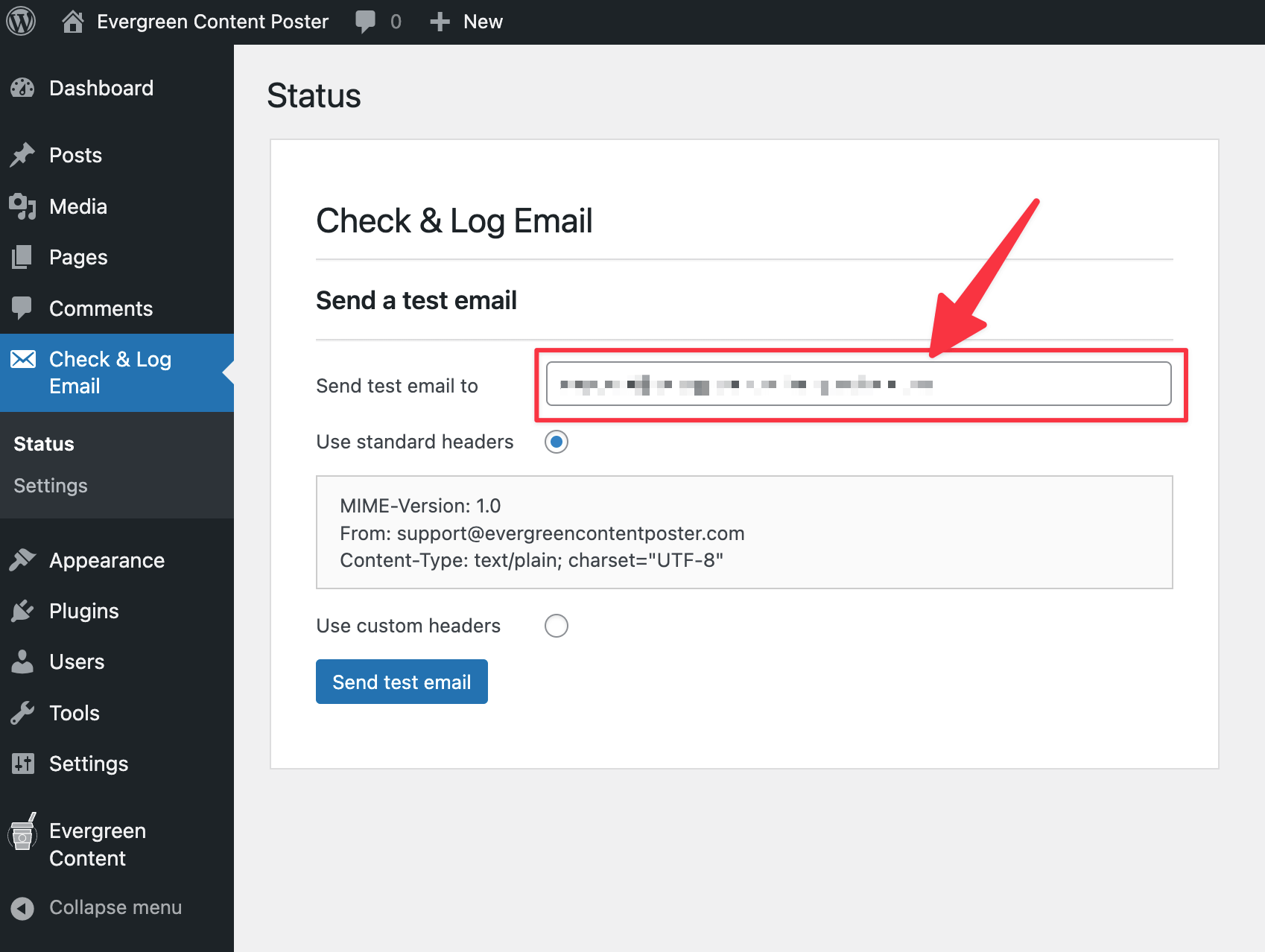Viewport: 1265px width, 952px height.
Task: Click the WordPress logo icon
Action: click(x=21, y=22)
